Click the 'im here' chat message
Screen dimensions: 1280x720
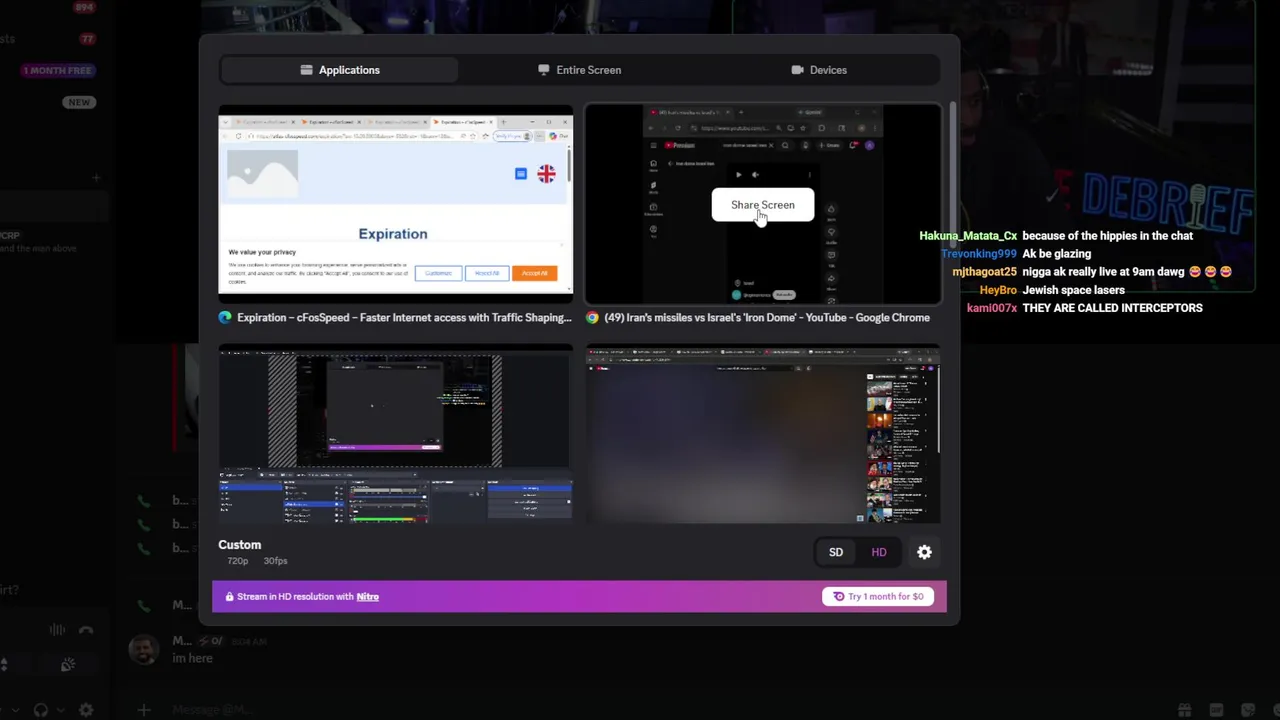pyautogui.click(x=192, y=658)
